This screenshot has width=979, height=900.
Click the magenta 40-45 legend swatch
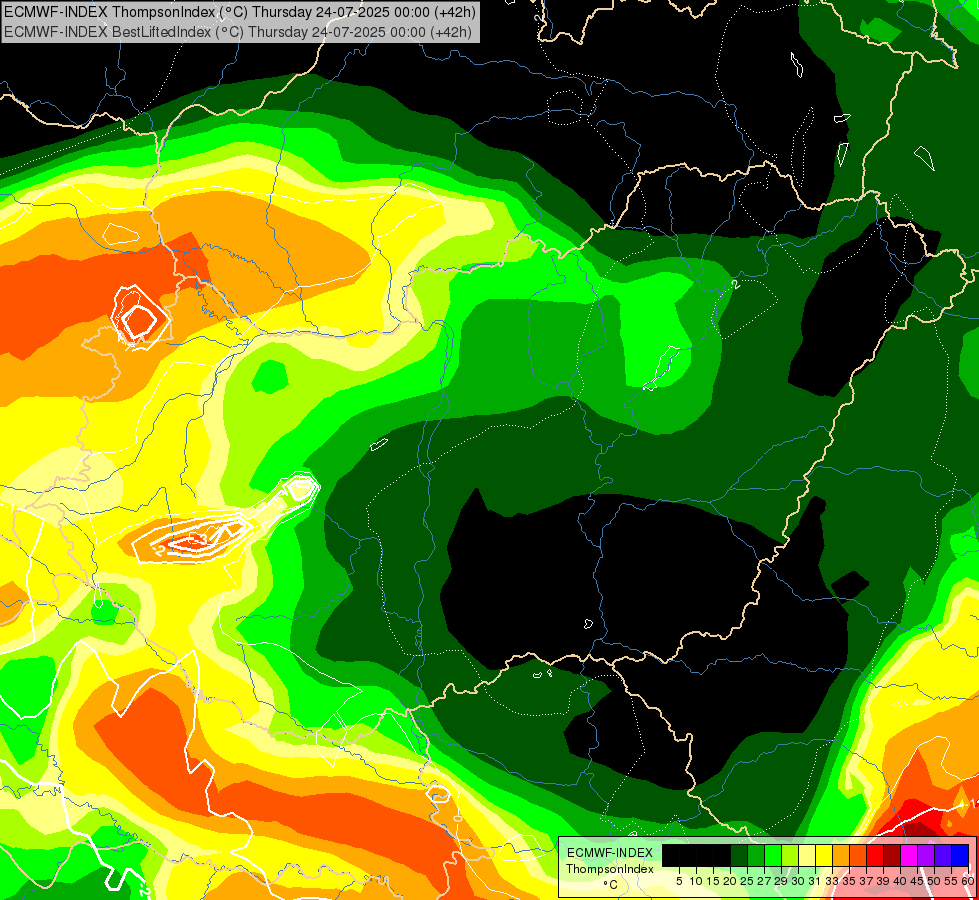909,855
